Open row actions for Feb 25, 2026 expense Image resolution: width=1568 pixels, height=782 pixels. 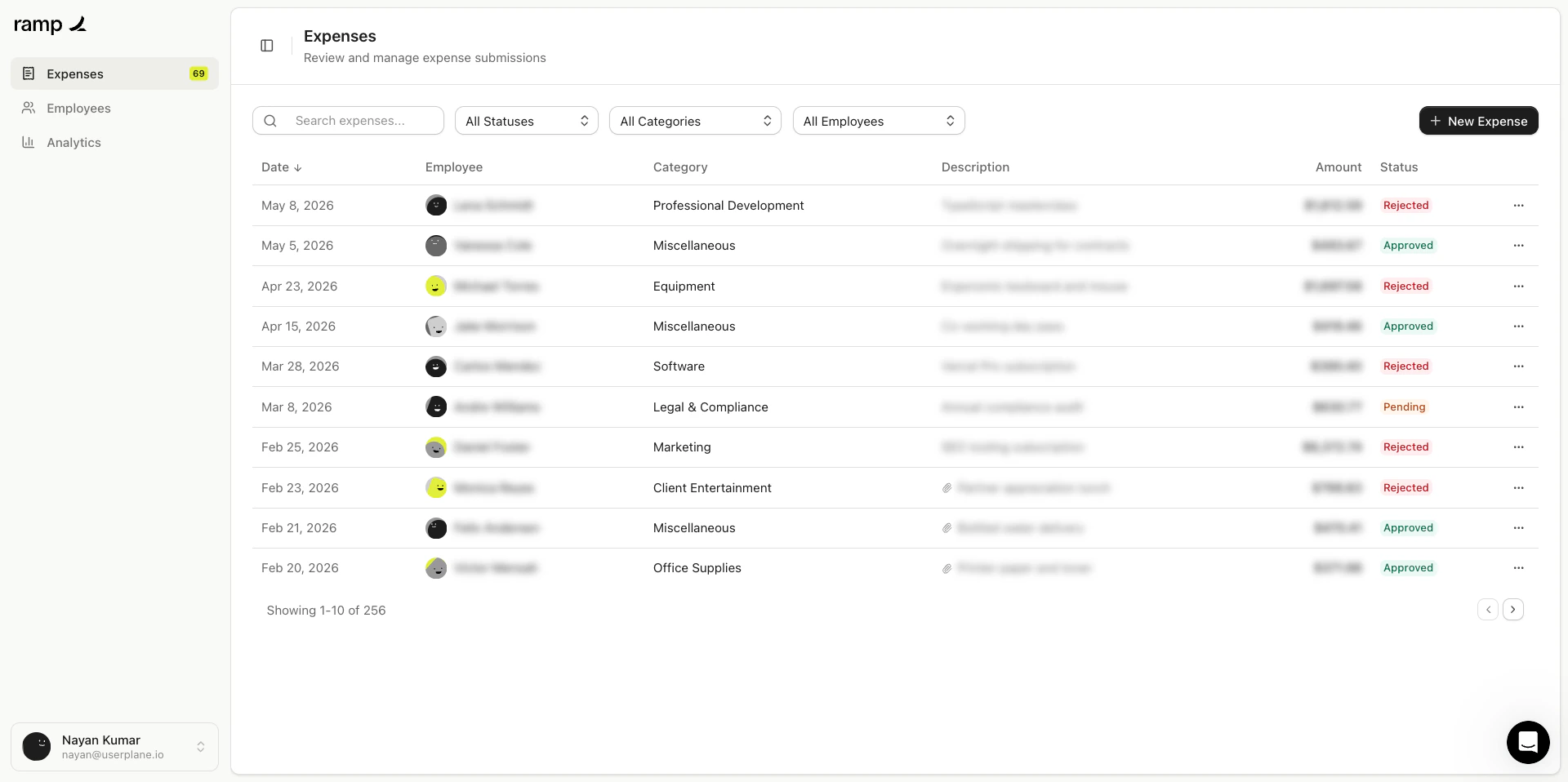1518,447
